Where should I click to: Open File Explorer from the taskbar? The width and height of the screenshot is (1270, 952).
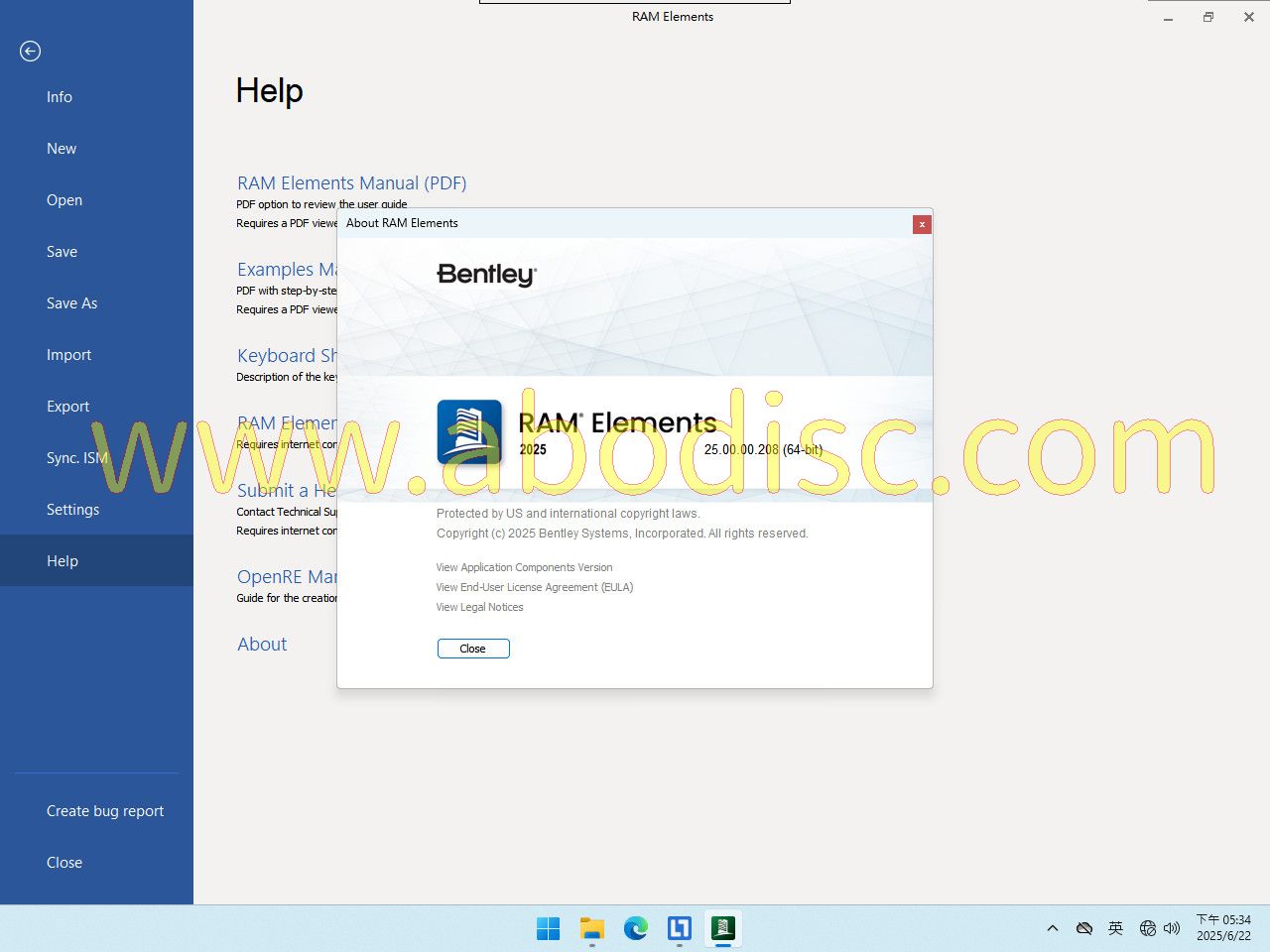click(x=591, y=928)
